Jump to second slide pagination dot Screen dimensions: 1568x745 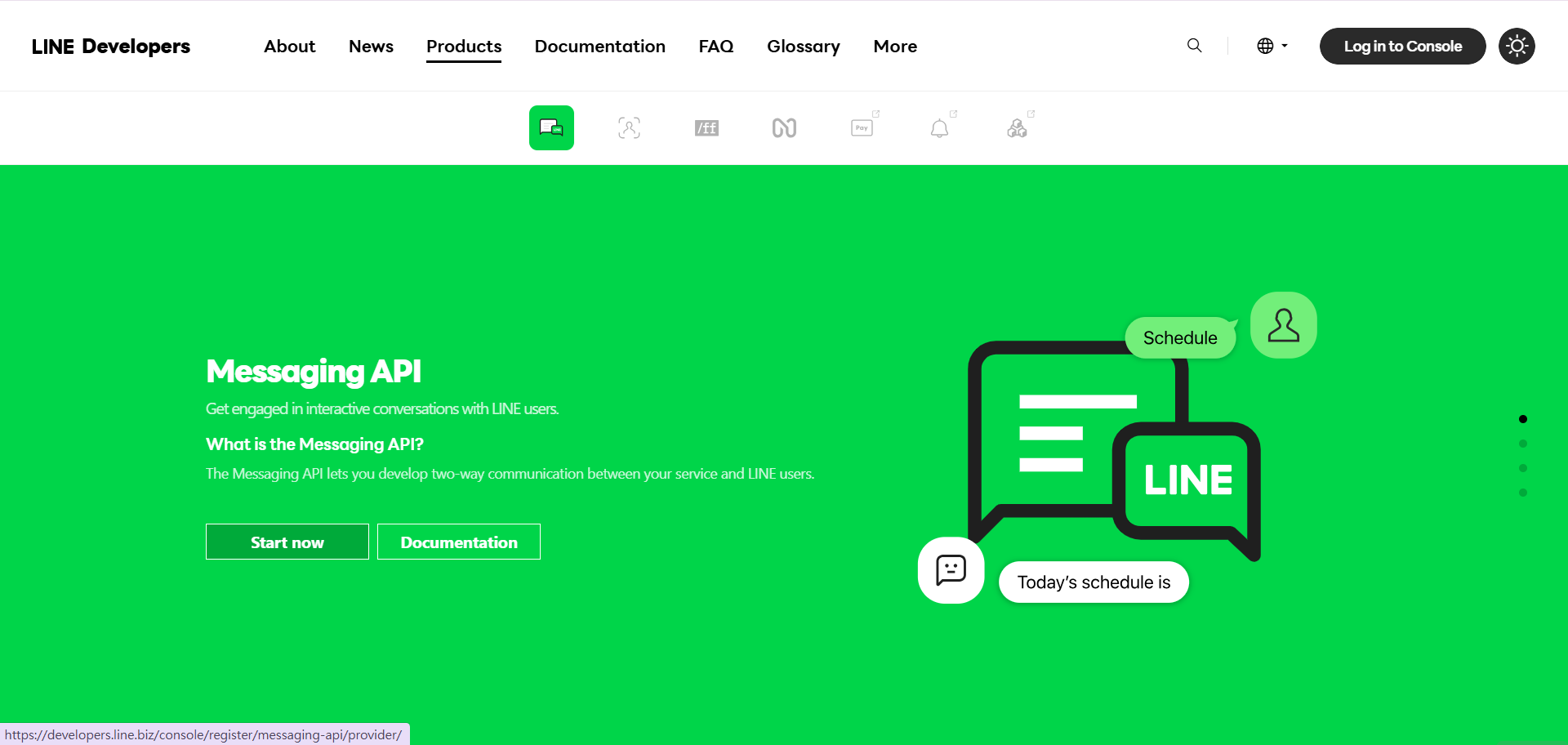point(1523,444)
